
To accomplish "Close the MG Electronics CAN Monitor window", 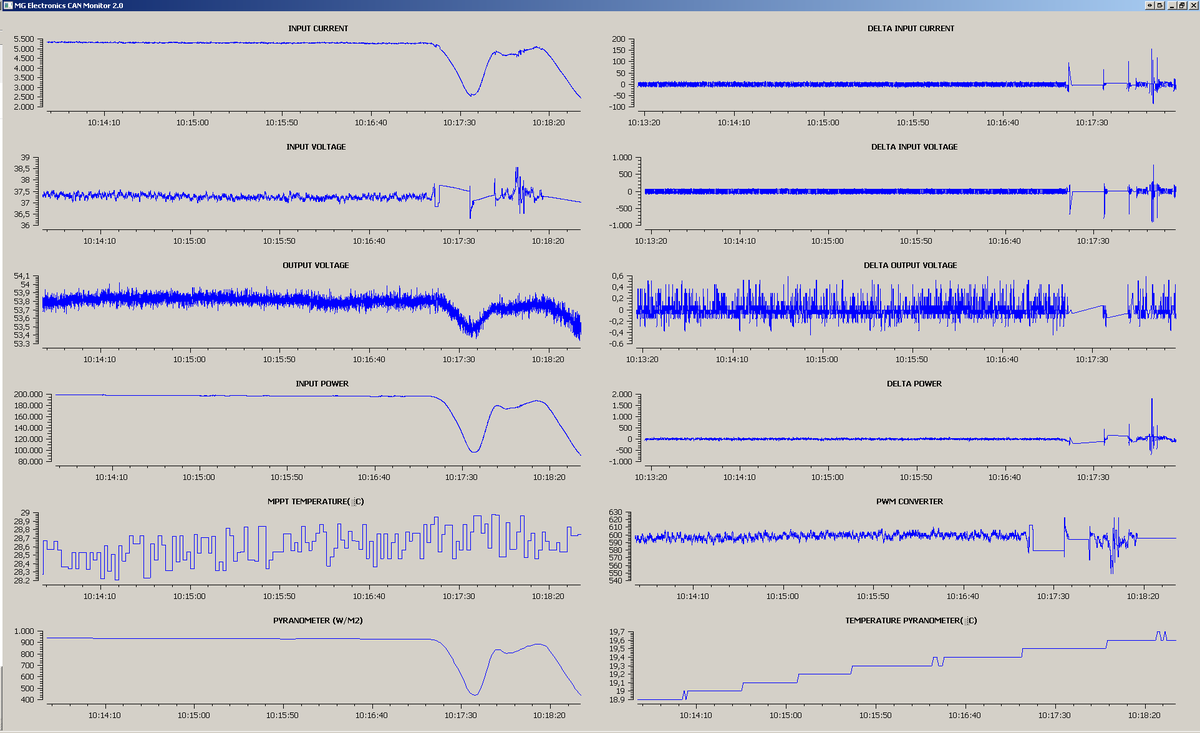I will click(1193, 5).
